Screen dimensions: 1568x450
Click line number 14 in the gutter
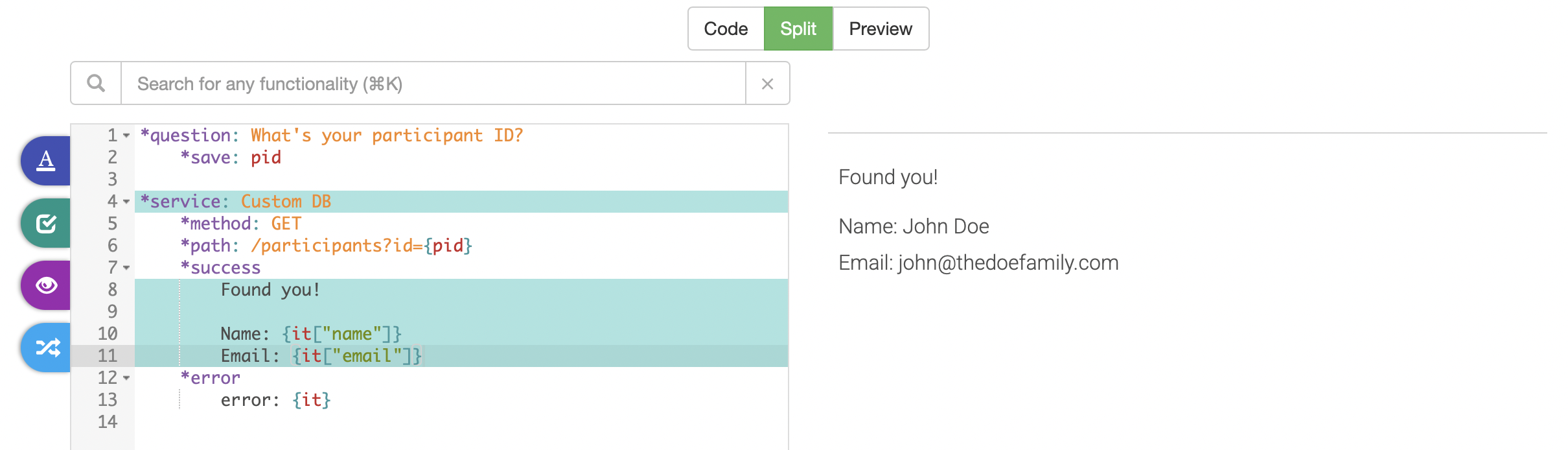tap(108, 422)
